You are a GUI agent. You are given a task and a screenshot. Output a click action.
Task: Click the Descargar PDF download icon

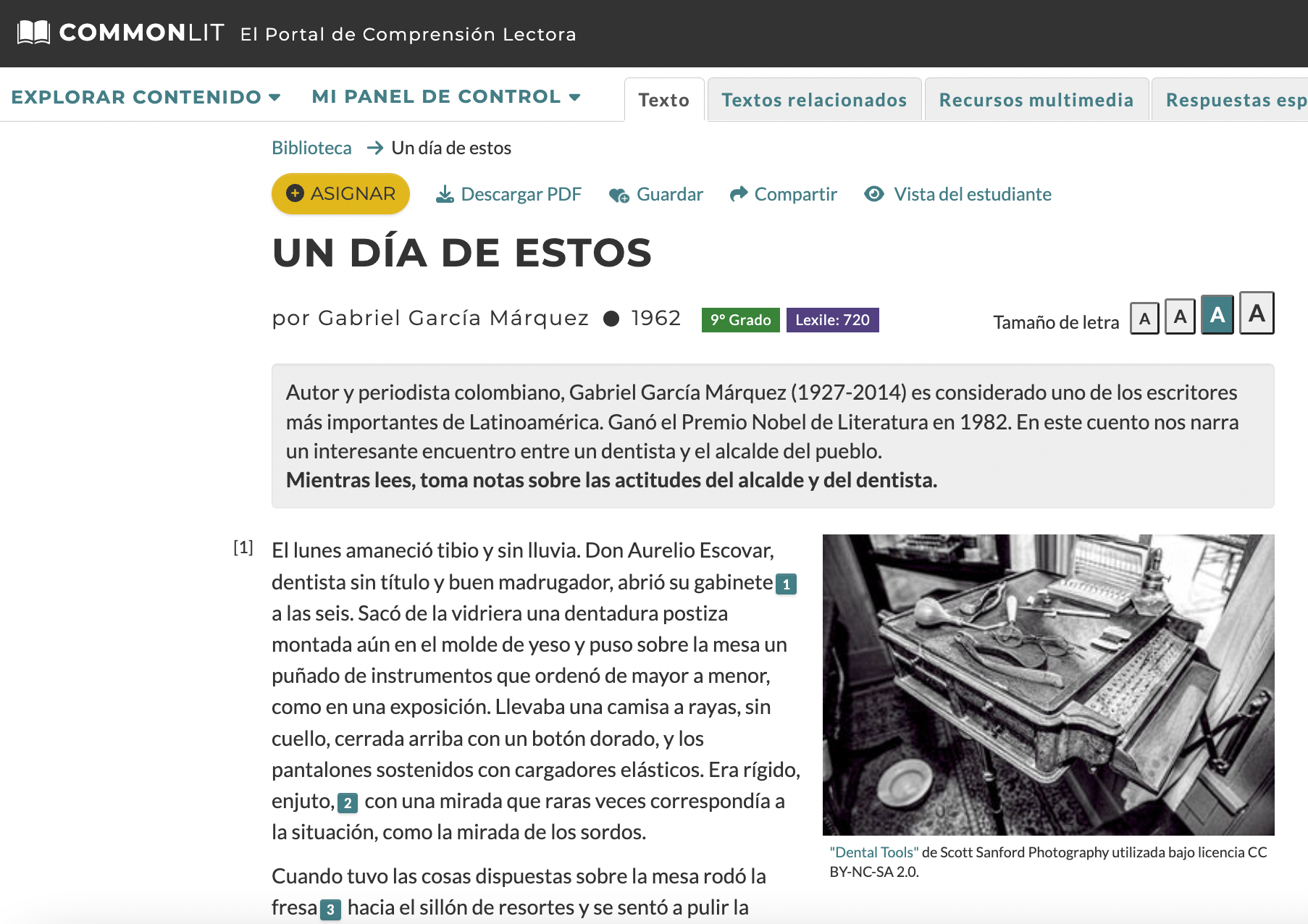(x=445, y=194)
